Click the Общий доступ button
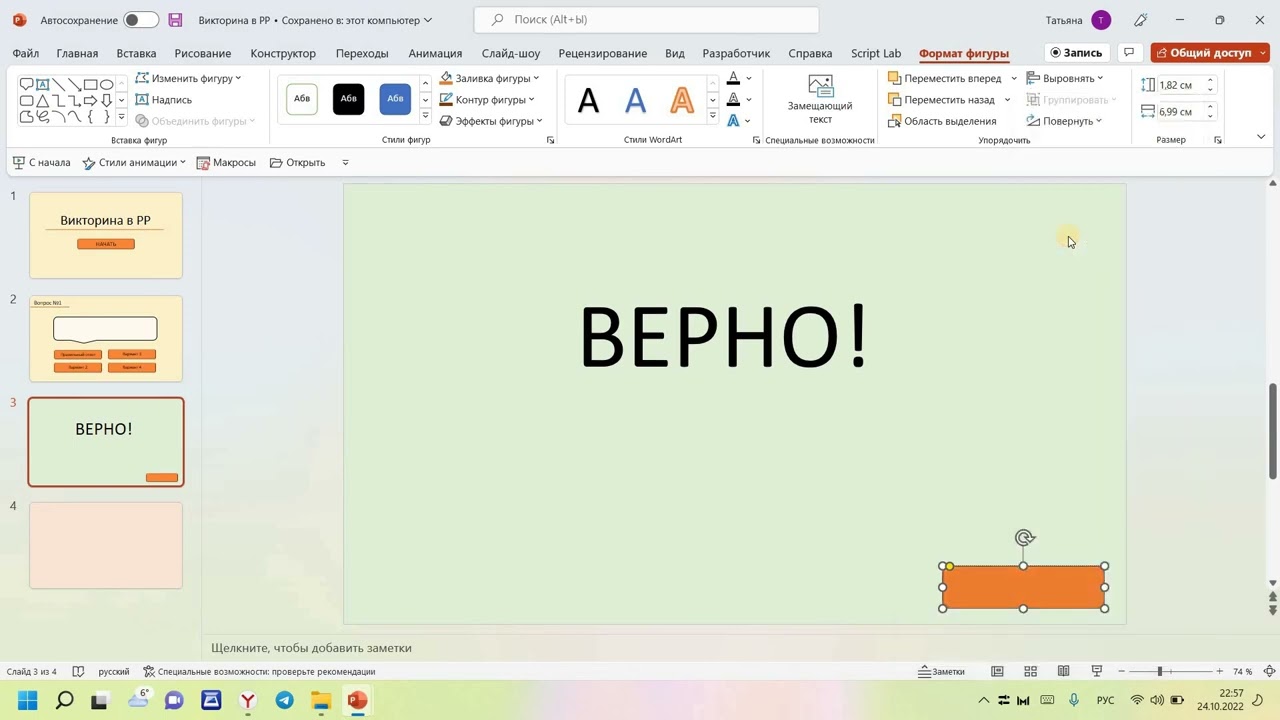 (1202, 53)
